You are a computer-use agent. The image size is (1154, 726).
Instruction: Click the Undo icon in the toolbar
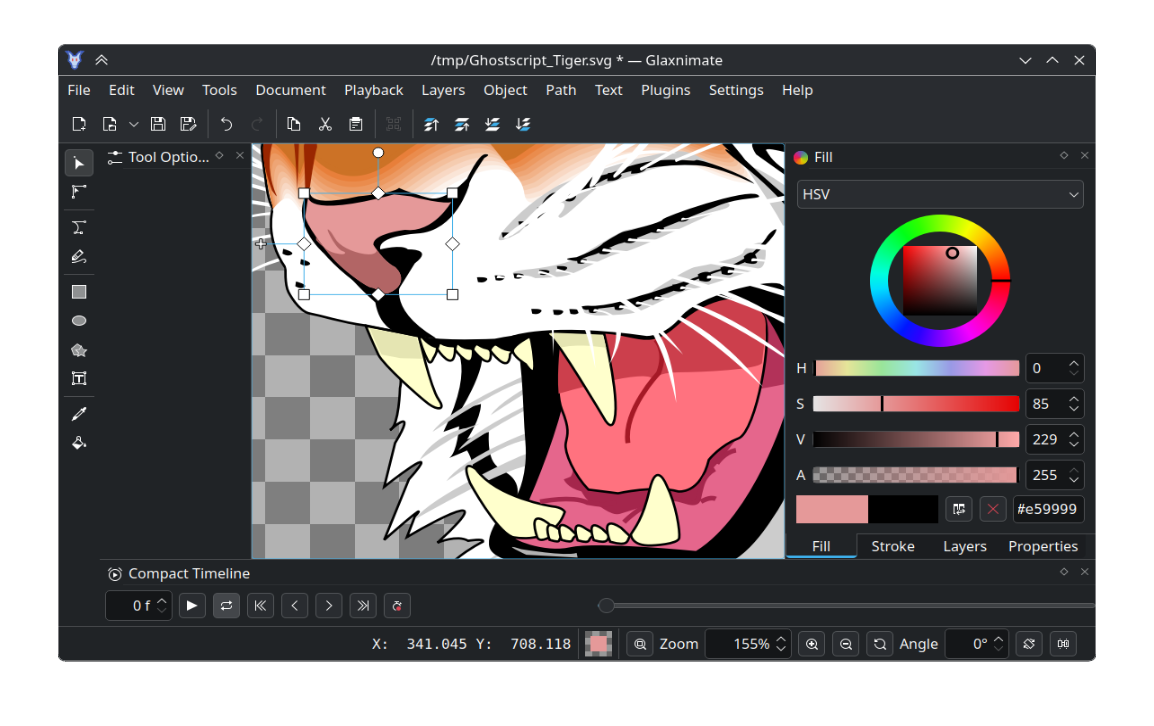pos(225,123)
